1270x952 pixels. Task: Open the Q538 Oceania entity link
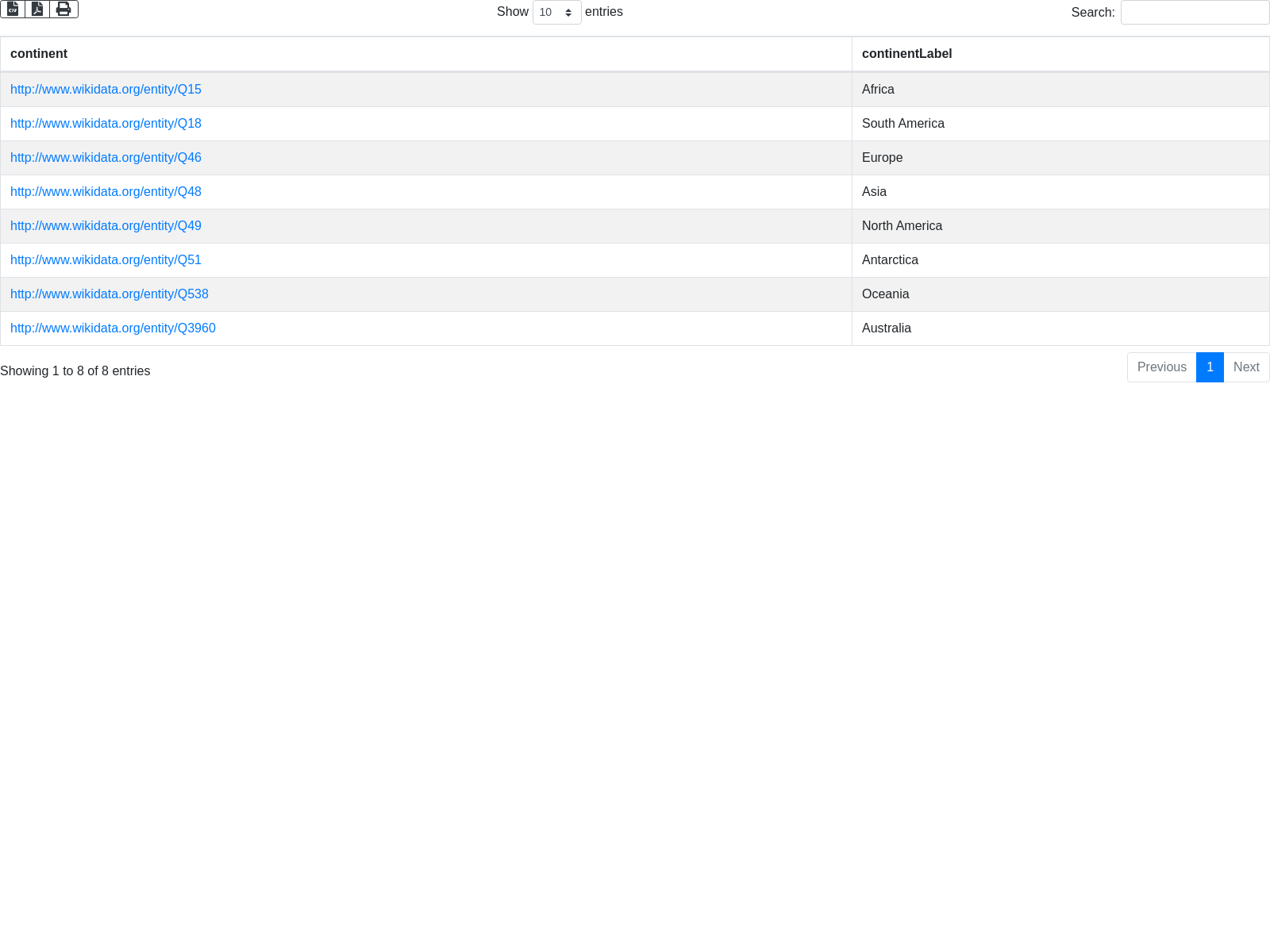point(110,294)
